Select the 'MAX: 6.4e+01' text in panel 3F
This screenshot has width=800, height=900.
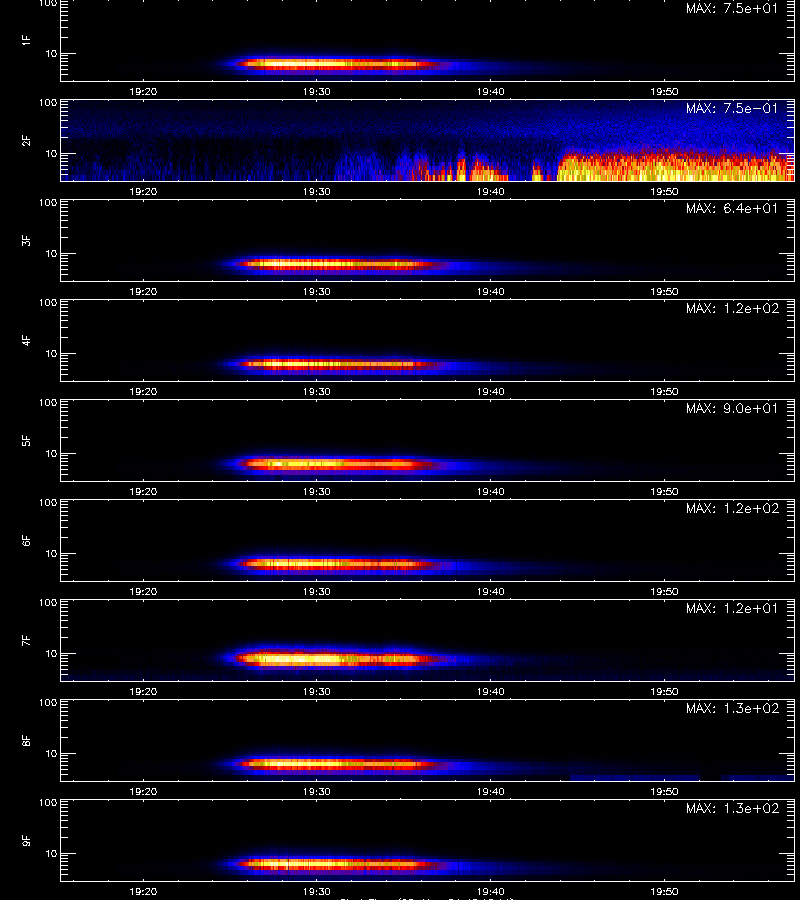pos(732,208)
